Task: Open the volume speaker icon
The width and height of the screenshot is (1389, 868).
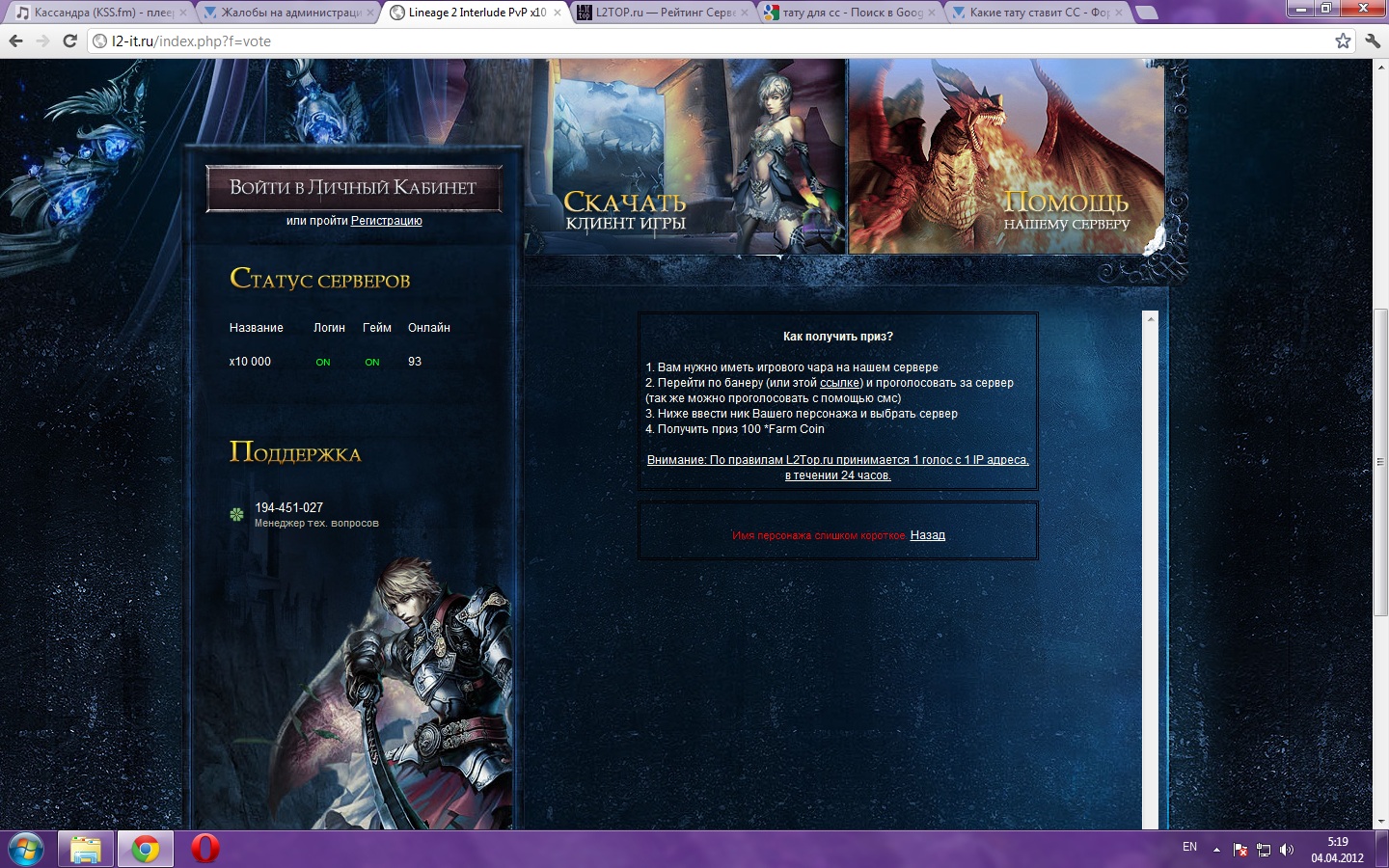Action: (1287, 850)
